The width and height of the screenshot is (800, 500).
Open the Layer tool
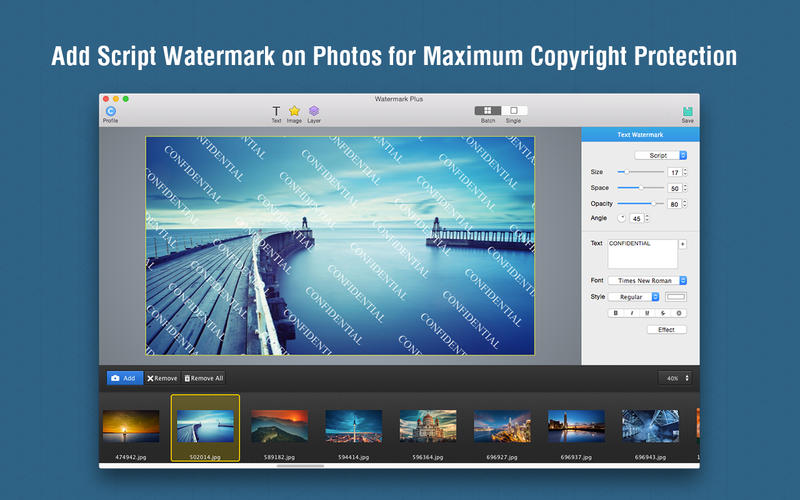(x=314, y=111)
